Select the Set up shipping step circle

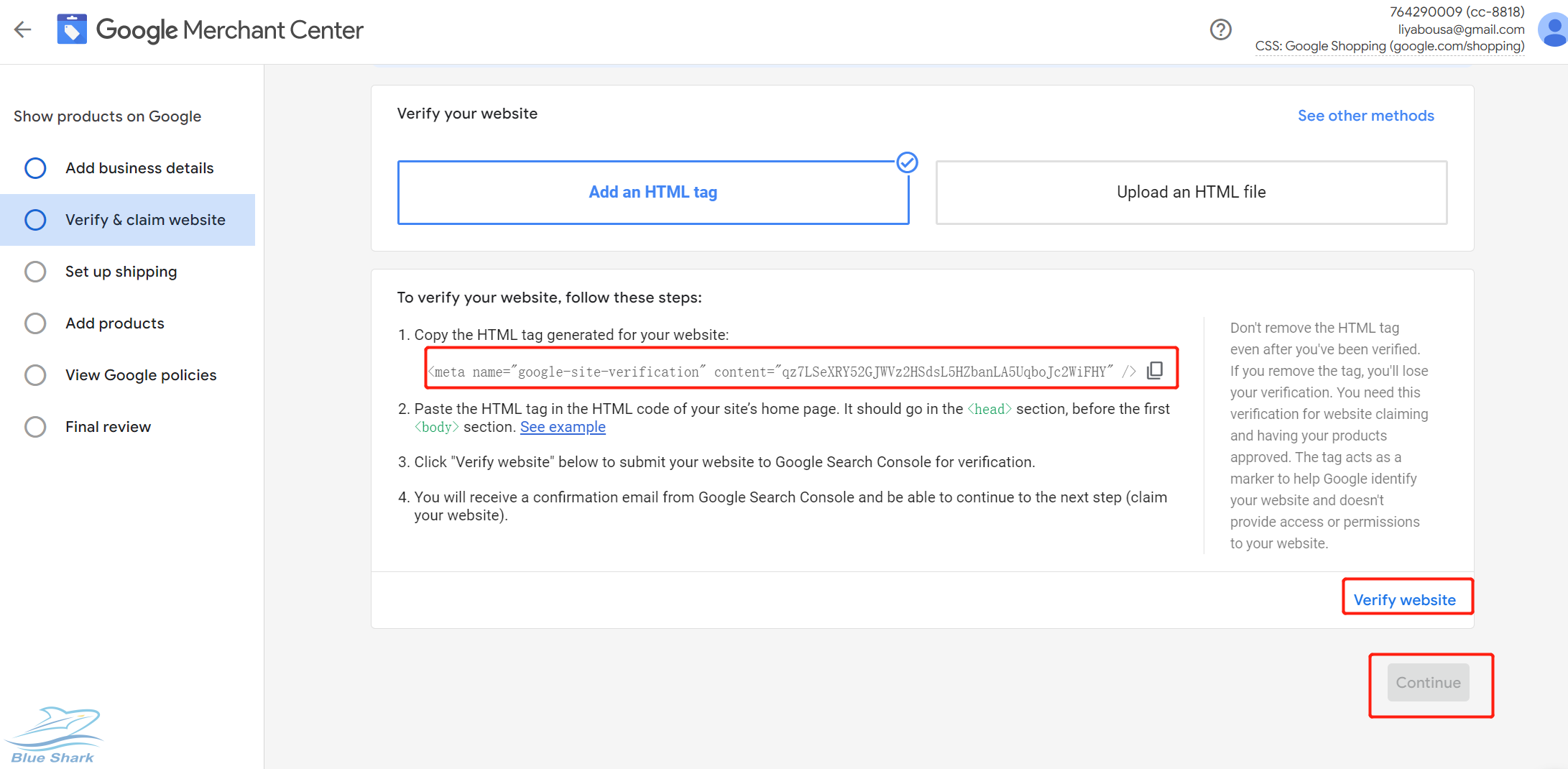(x=35, y=272)
